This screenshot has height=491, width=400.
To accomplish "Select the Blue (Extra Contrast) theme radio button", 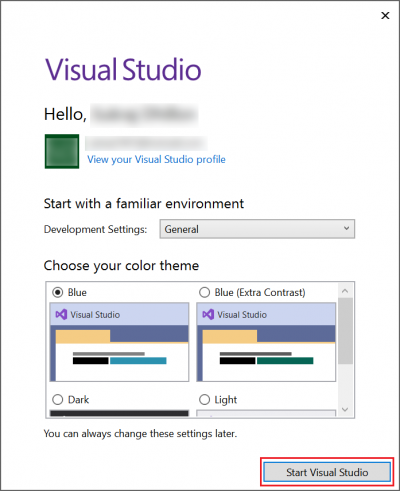I will click(x=204, y=292).
